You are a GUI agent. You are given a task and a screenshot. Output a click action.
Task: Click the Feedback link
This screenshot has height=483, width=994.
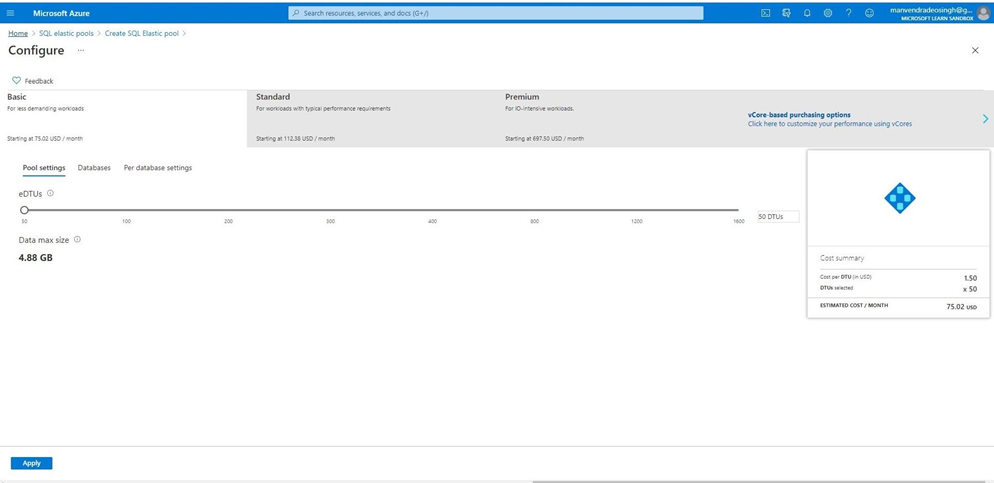(x=39, y=81)
